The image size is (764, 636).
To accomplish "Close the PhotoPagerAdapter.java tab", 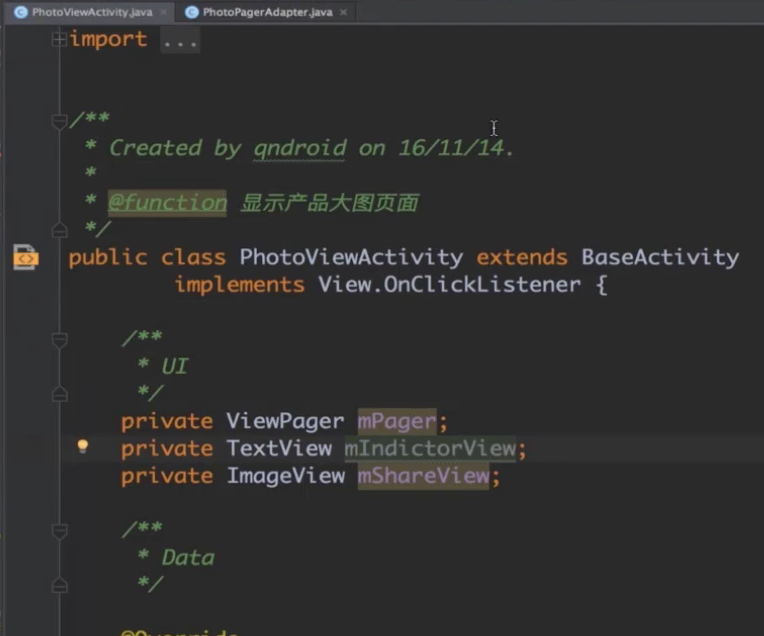I will [x=345, y=12].
